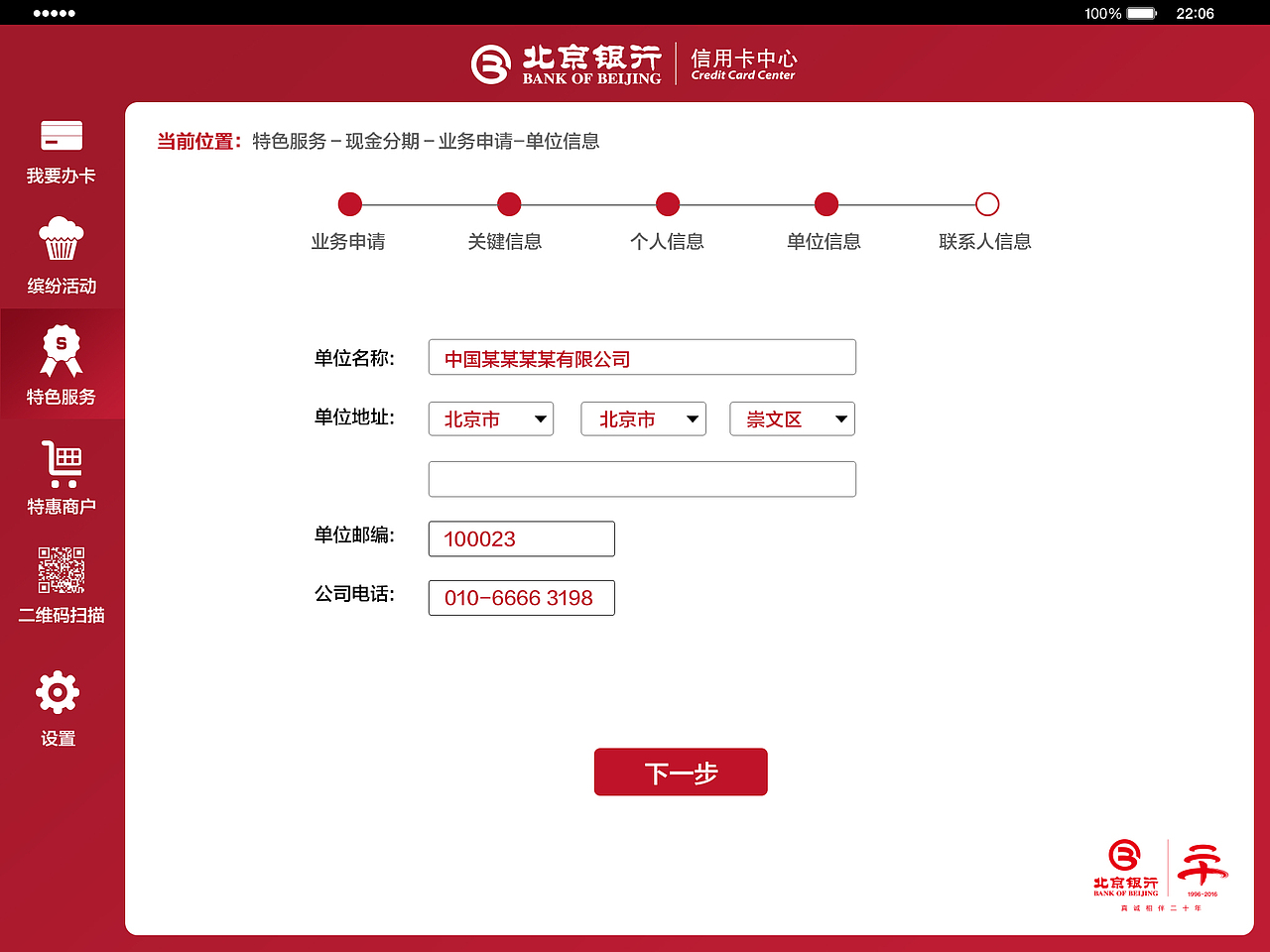The image size is (1270, 952).
Task: Select the 单位信息 step label
Action: coord(825,241)
